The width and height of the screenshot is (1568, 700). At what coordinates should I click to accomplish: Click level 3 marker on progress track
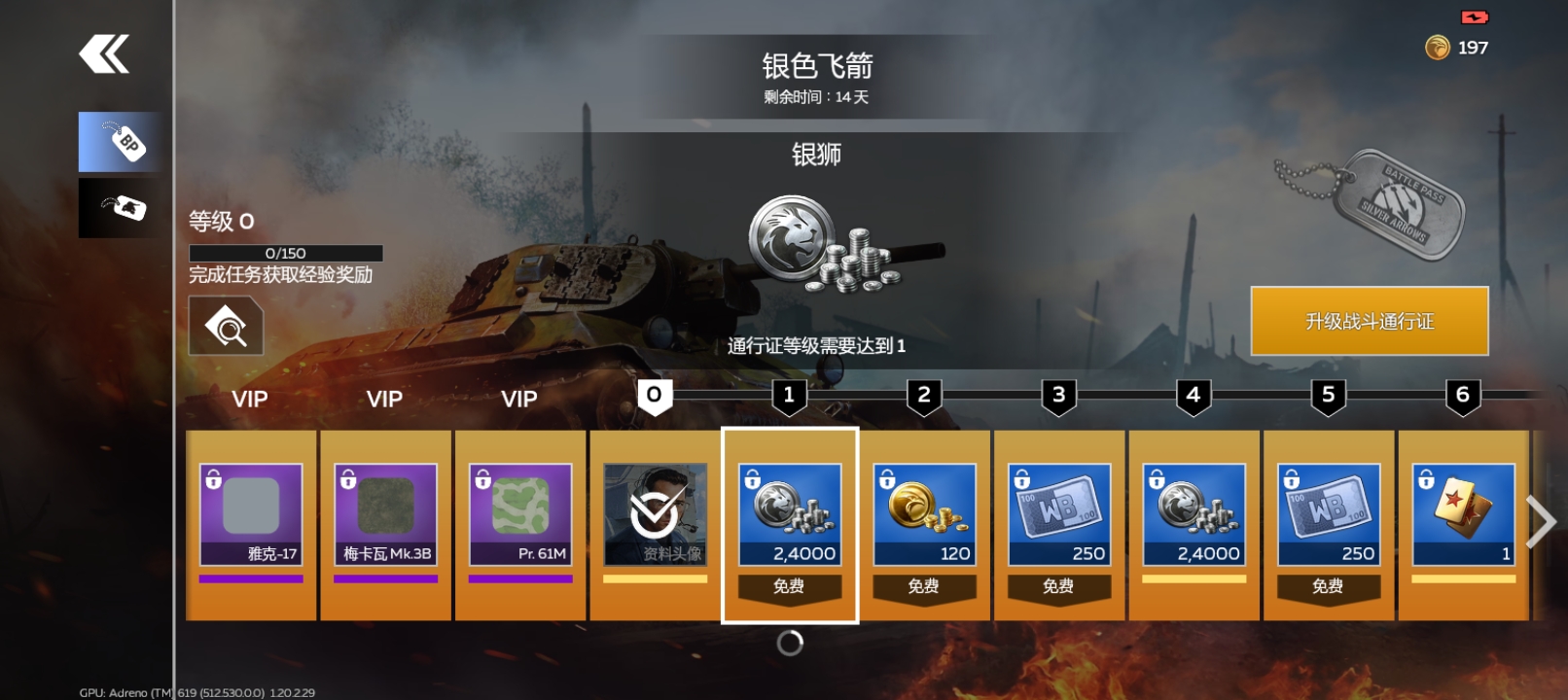tap(1059, 397)
